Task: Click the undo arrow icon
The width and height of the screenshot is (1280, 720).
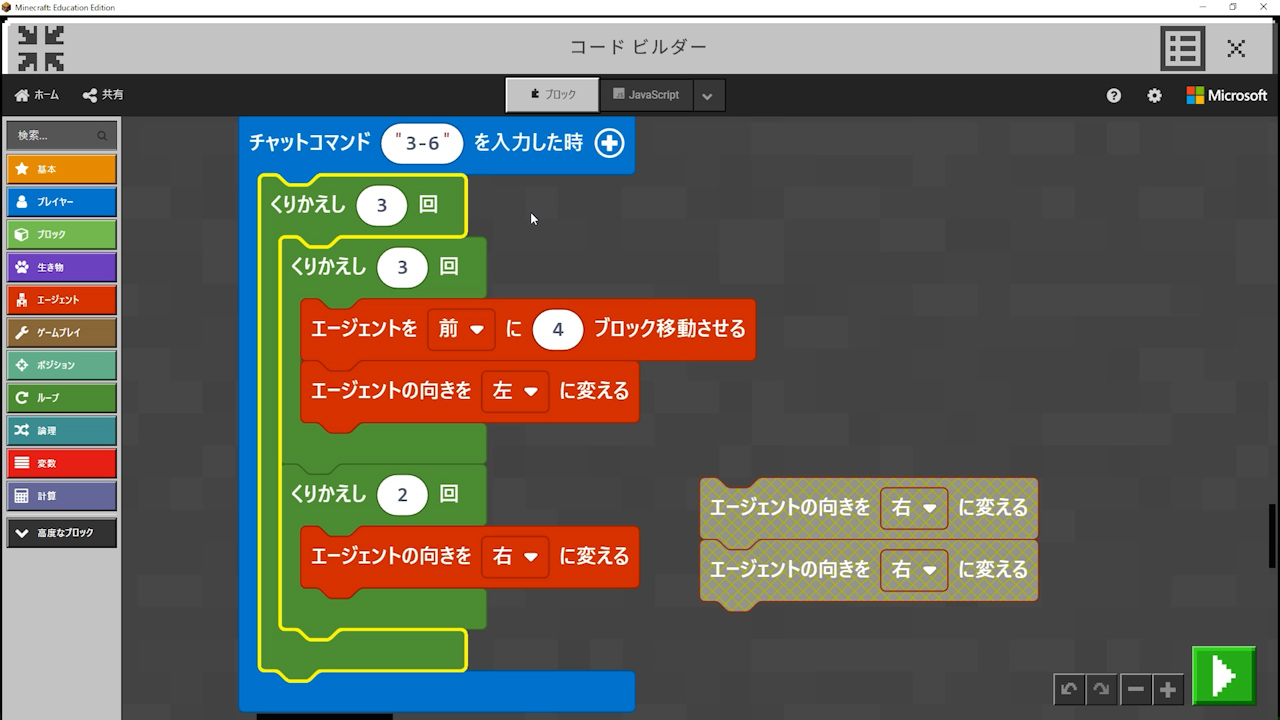Action: [1069, 689]
